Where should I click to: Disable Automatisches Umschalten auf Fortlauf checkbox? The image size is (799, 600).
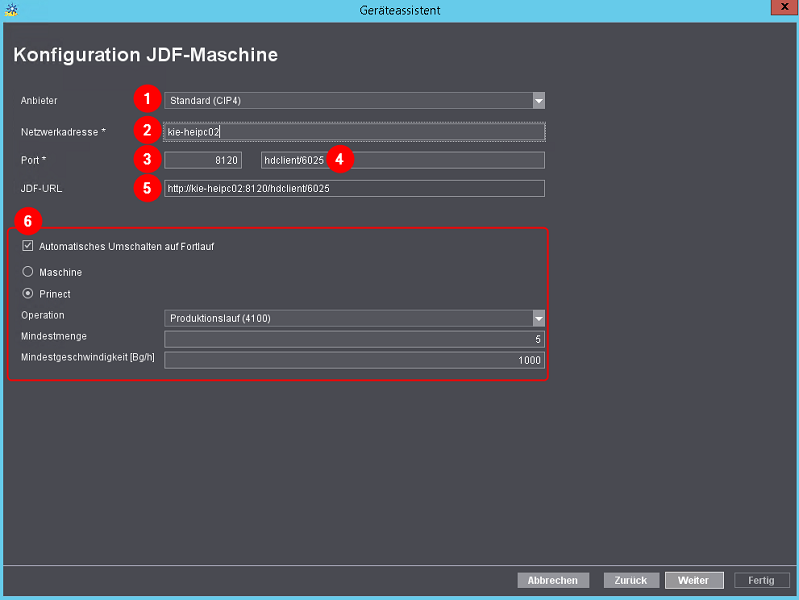pyautogui.click(x=28, y=246)
